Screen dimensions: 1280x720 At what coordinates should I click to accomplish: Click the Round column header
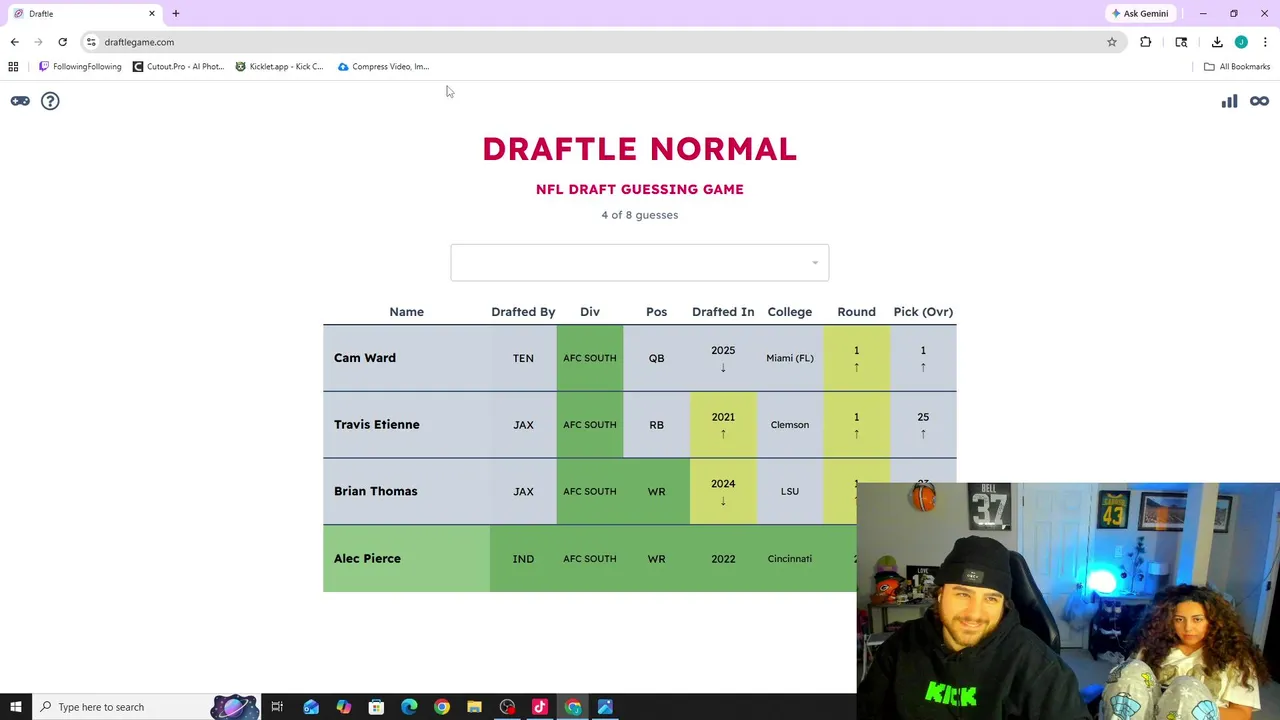click(x=856, y=312)
